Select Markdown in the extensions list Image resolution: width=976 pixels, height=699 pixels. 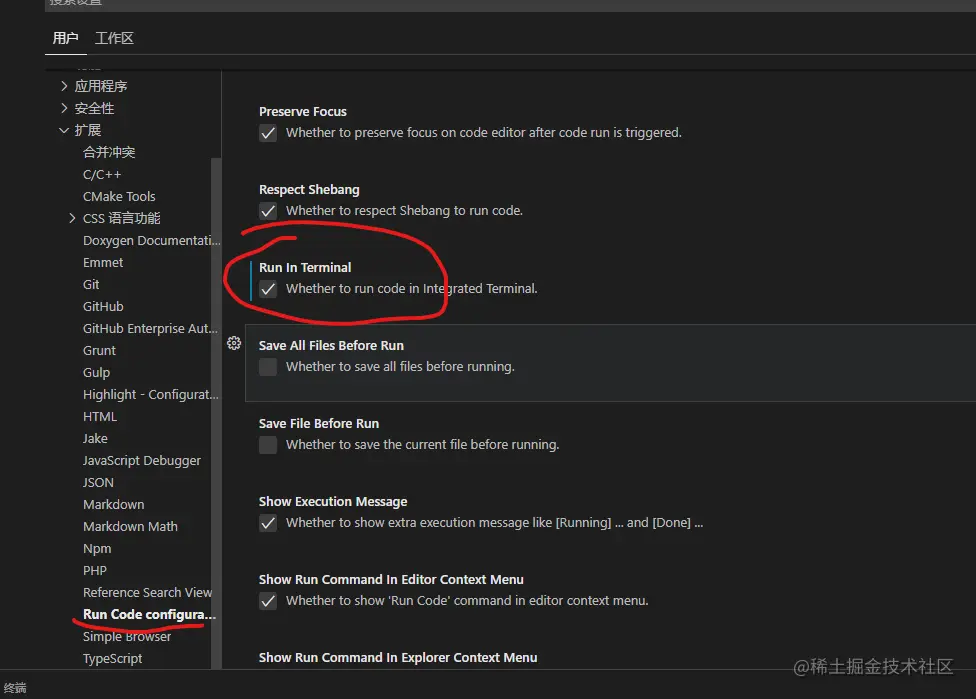pyautogui.click(x=113, y=504)
